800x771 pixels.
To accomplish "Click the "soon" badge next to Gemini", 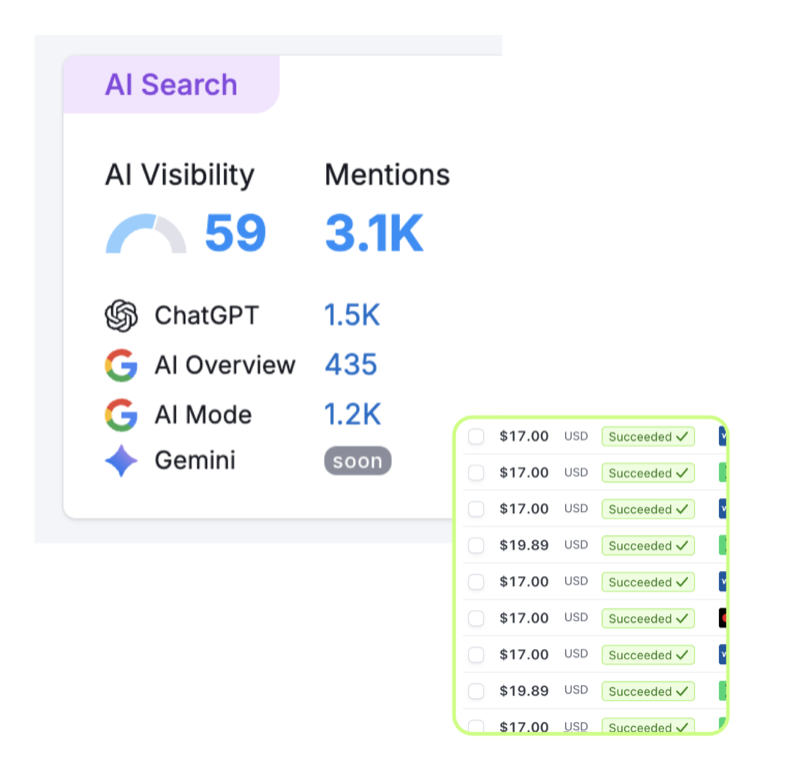I will coord(357,461).
